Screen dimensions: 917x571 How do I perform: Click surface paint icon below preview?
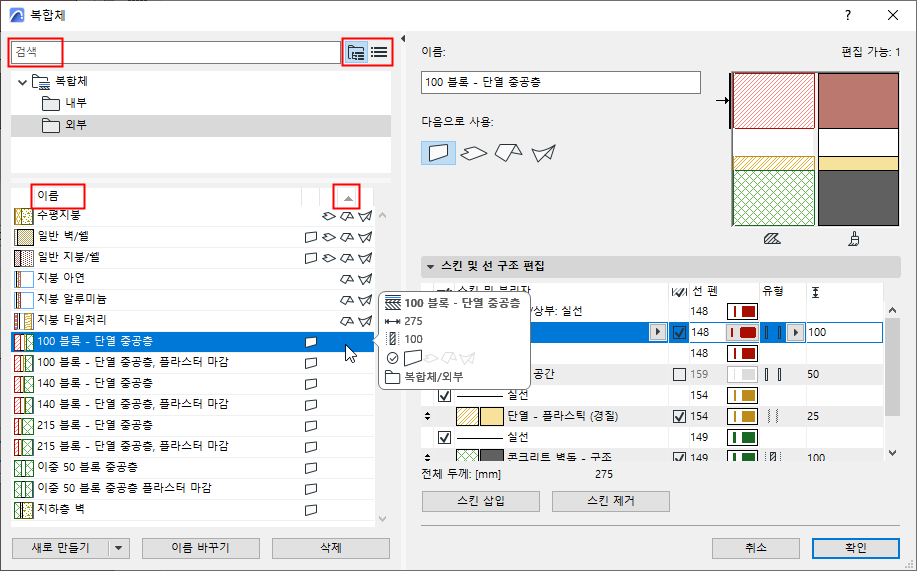(854, 239)
